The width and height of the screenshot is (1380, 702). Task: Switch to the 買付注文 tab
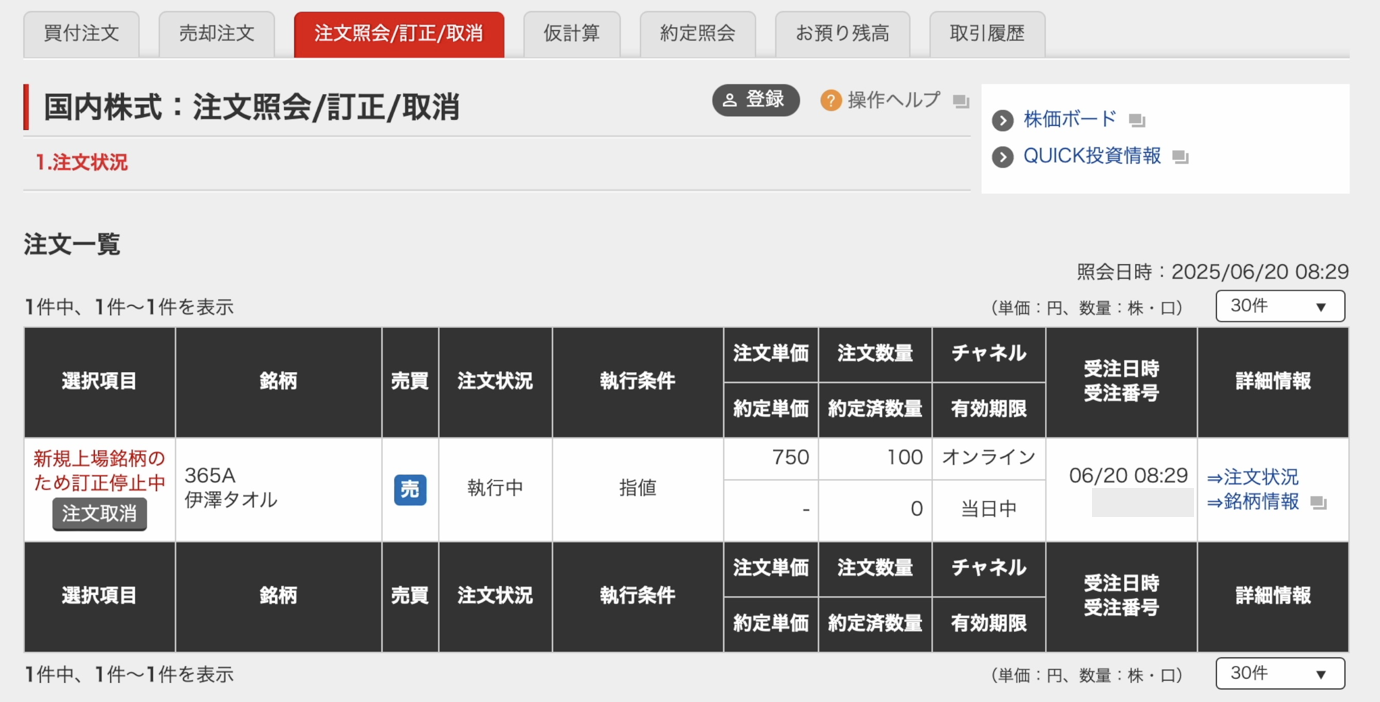tap(81, 33)
